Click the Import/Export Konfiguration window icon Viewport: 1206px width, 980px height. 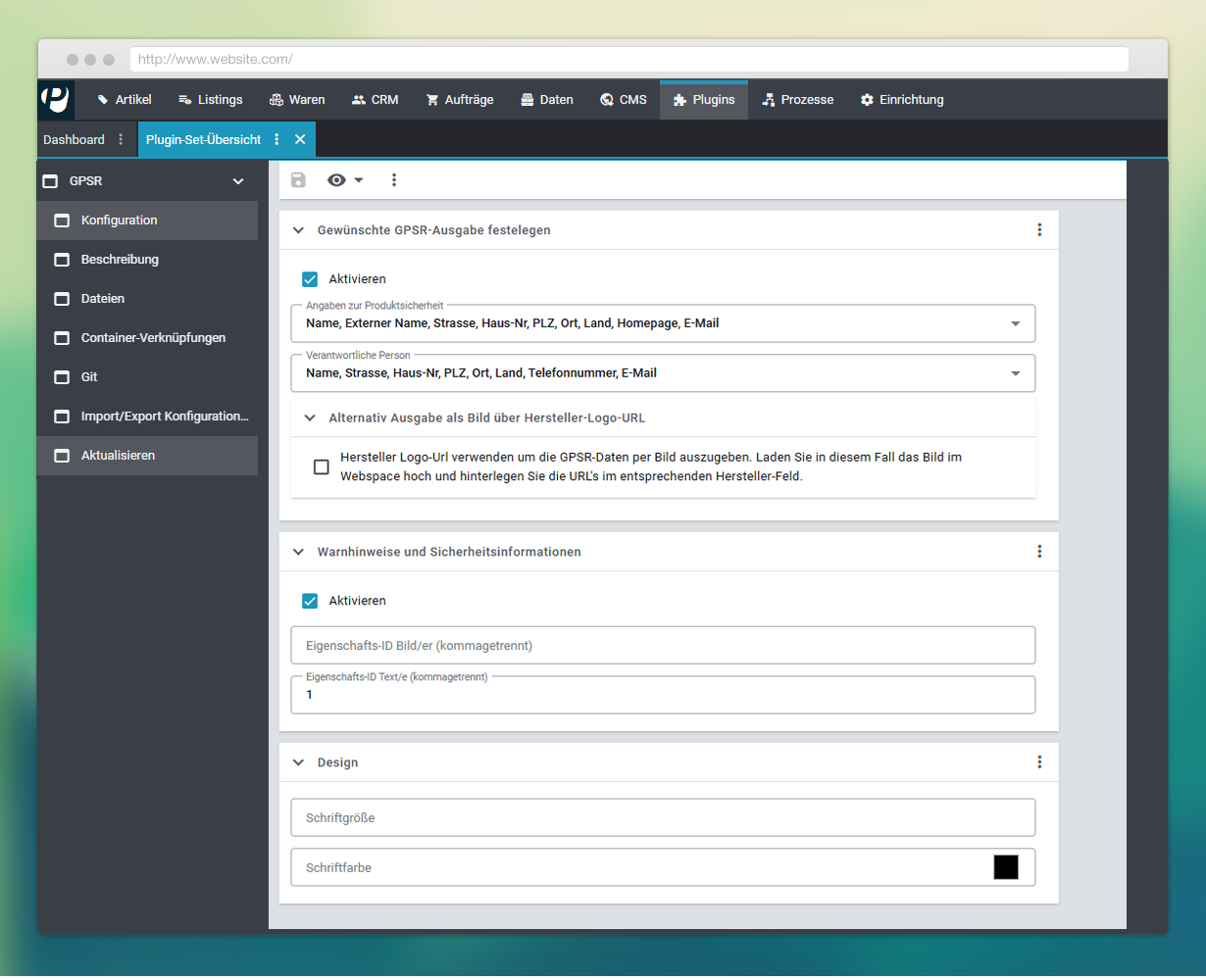pos(62,416)
